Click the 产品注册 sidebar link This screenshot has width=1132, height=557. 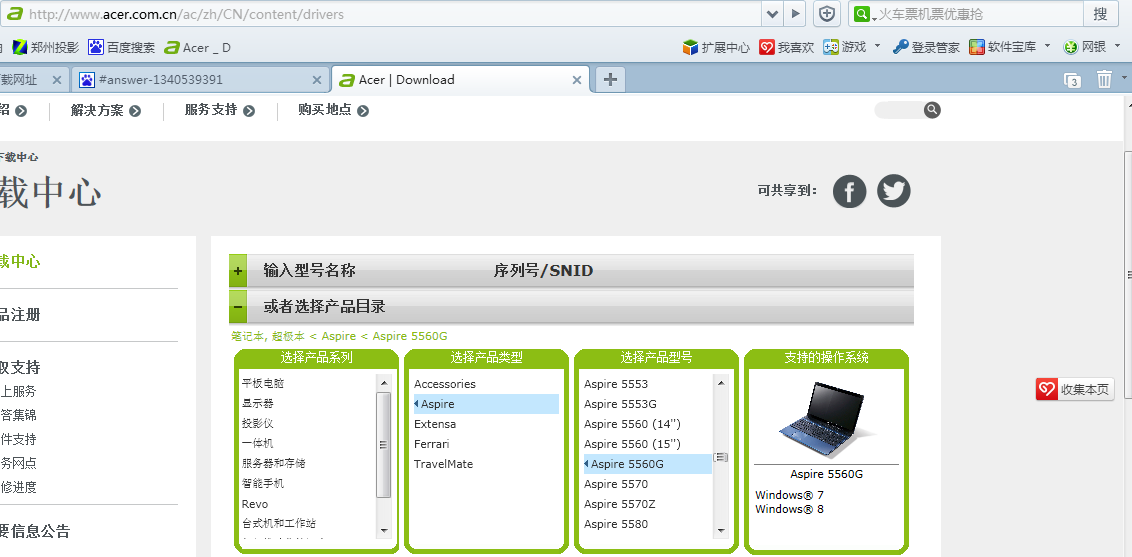point(19,315)
